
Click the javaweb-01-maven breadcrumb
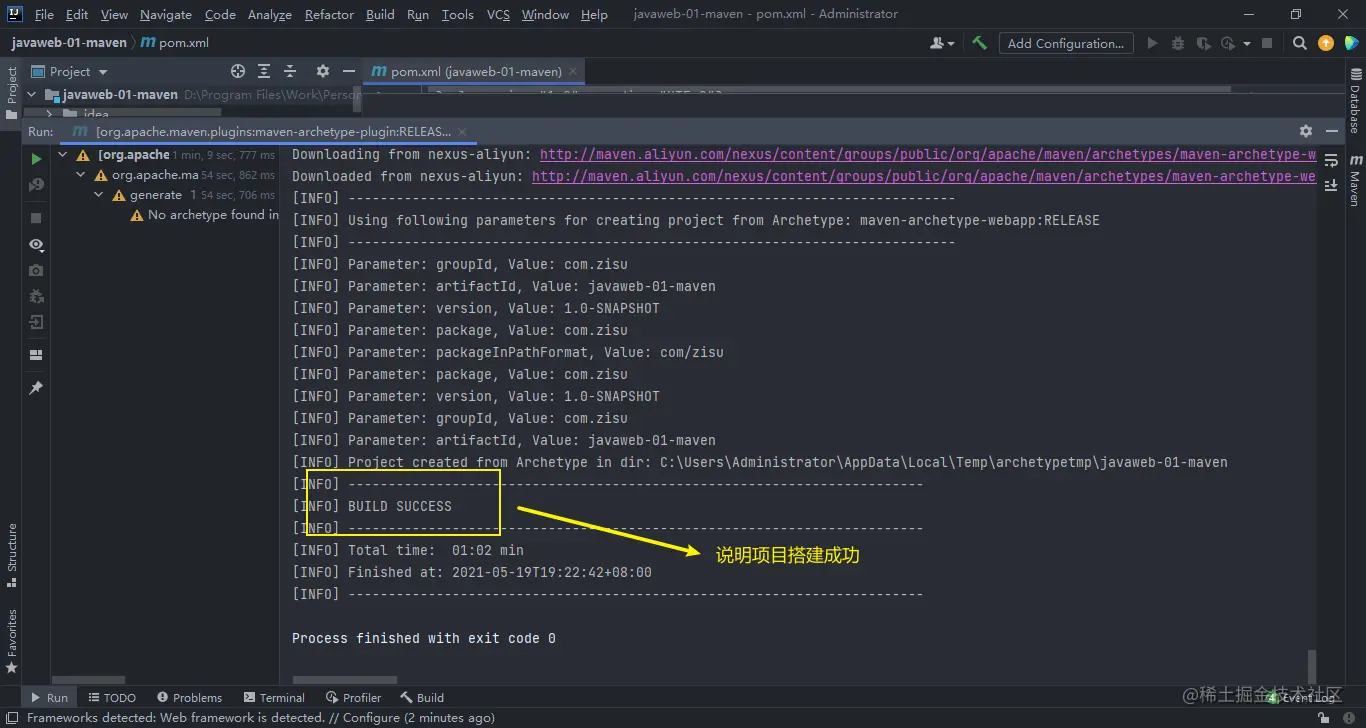69,43
